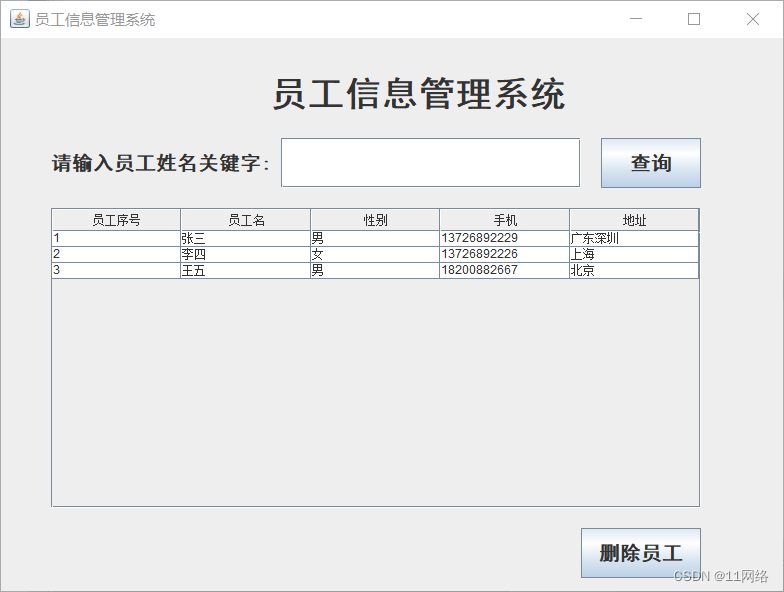784x592 pixels.
Task: Click the Java icon in the title bar
Action: [20, 19]
